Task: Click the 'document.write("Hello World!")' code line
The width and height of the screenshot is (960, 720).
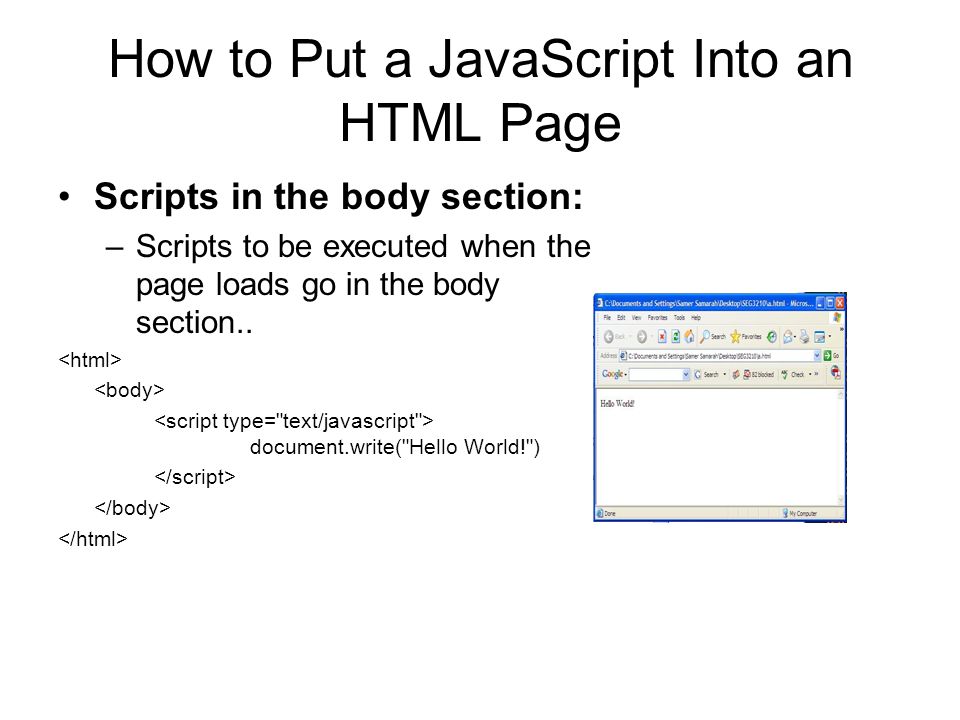Action: click(x=395, y=447)
